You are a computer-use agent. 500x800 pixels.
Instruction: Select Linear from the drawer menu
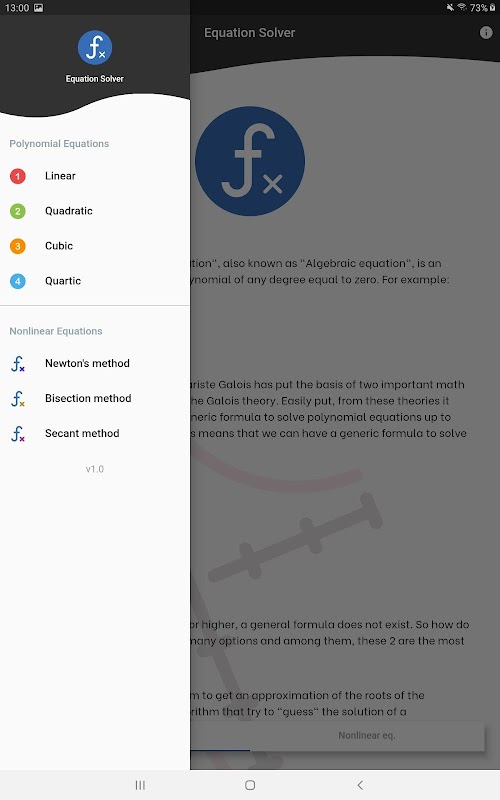click(x=95, y=176)
